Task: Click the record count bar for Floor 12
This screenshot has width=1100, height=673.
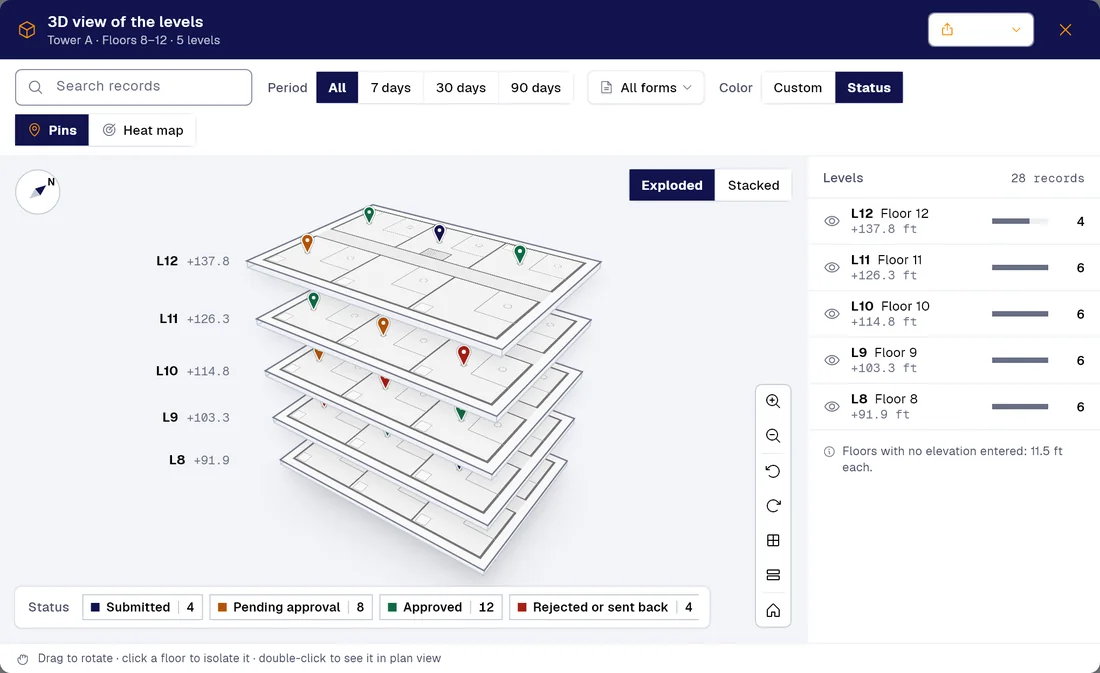Action: [1020, 221]
